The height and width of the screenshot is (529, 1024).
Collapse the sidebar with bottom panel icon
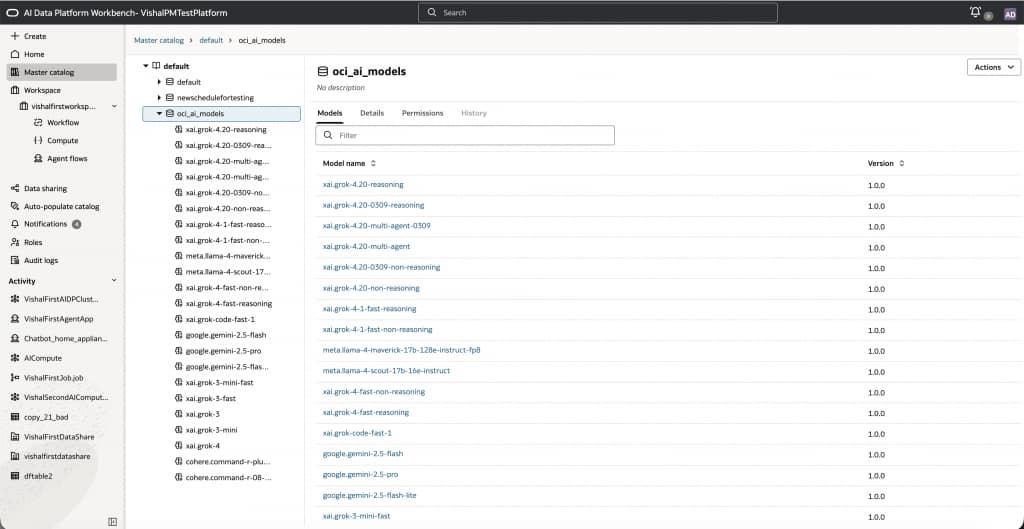click(112, 521)
